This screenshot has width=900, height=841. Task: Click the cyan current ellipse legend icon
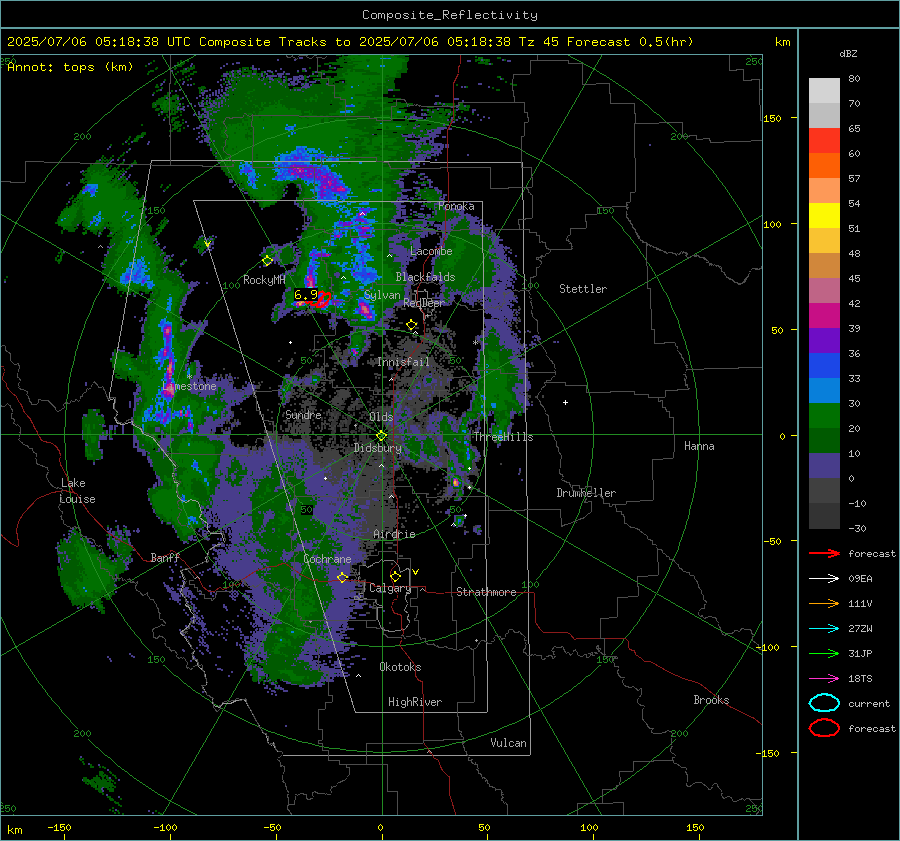point(824,703)
